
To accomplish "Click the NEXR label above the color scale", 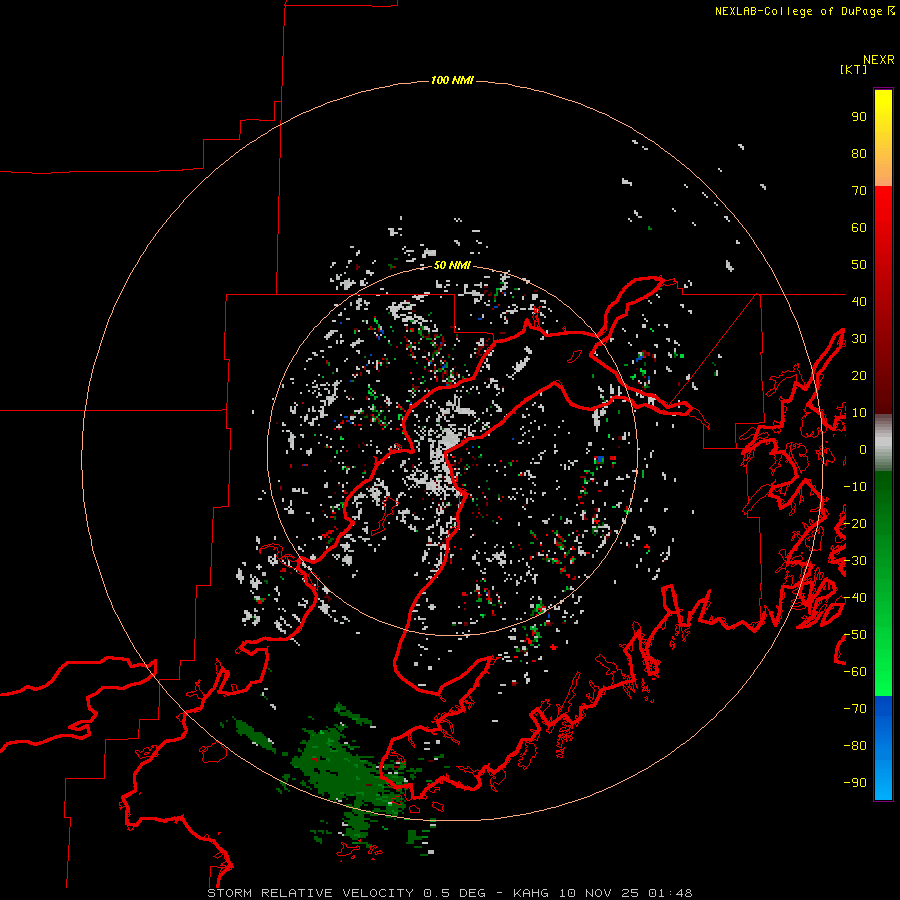I will (x=878, y=60).
